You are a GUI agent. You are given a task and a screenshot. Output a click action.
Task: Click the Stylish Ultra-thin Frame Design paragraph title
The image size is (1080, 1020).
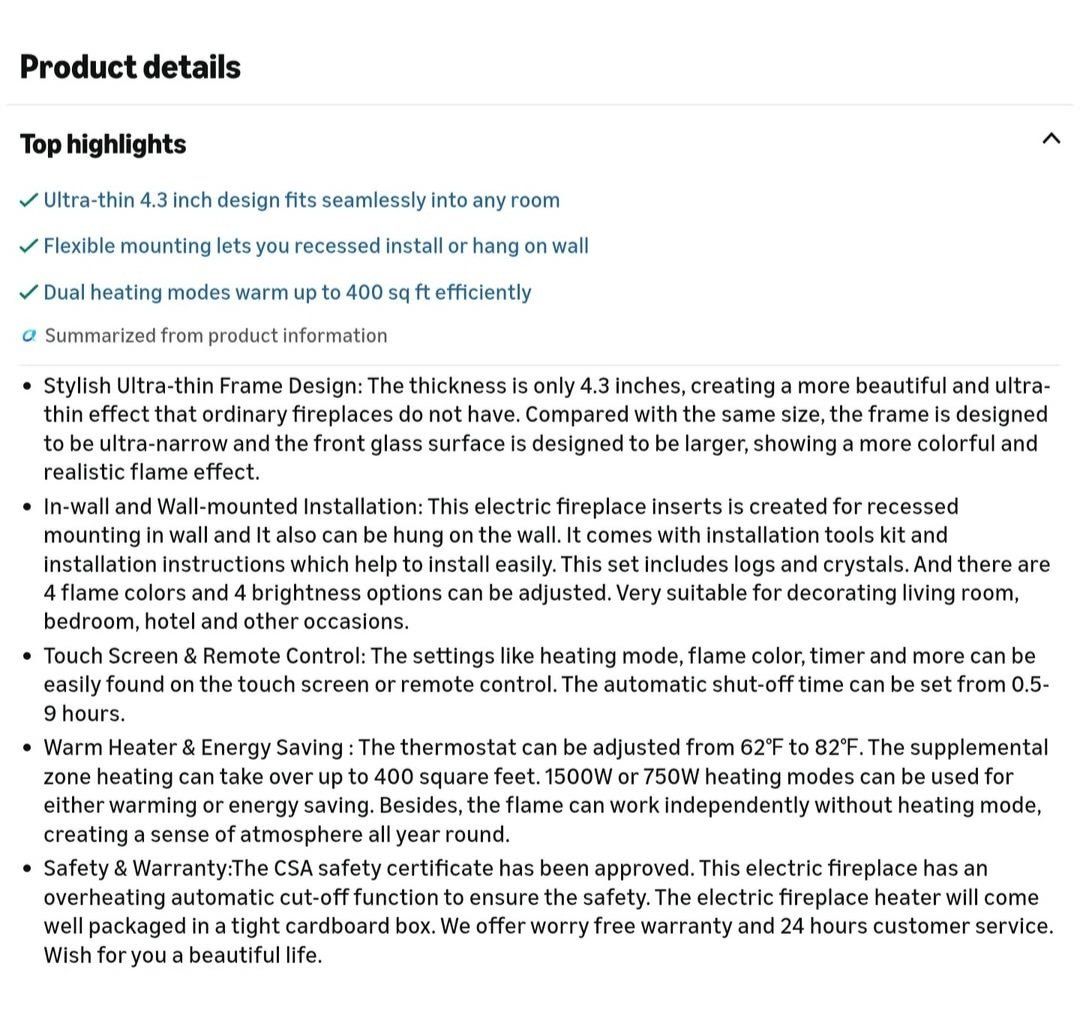(x=202, y=386)
